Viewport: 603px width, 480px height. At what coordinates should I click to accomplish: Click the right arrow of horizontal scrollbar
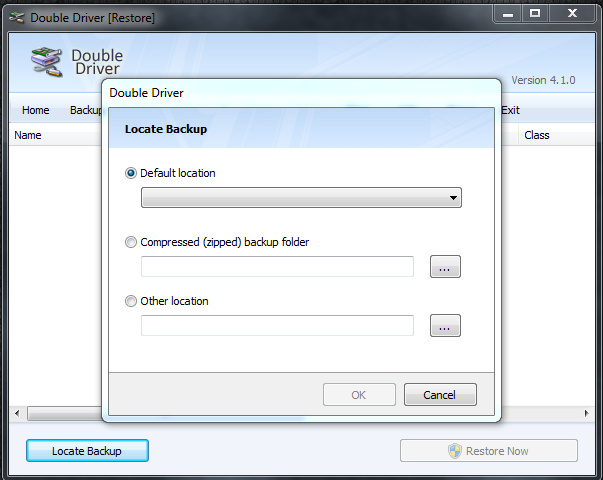pyautogui.click(x=586, y=413)
